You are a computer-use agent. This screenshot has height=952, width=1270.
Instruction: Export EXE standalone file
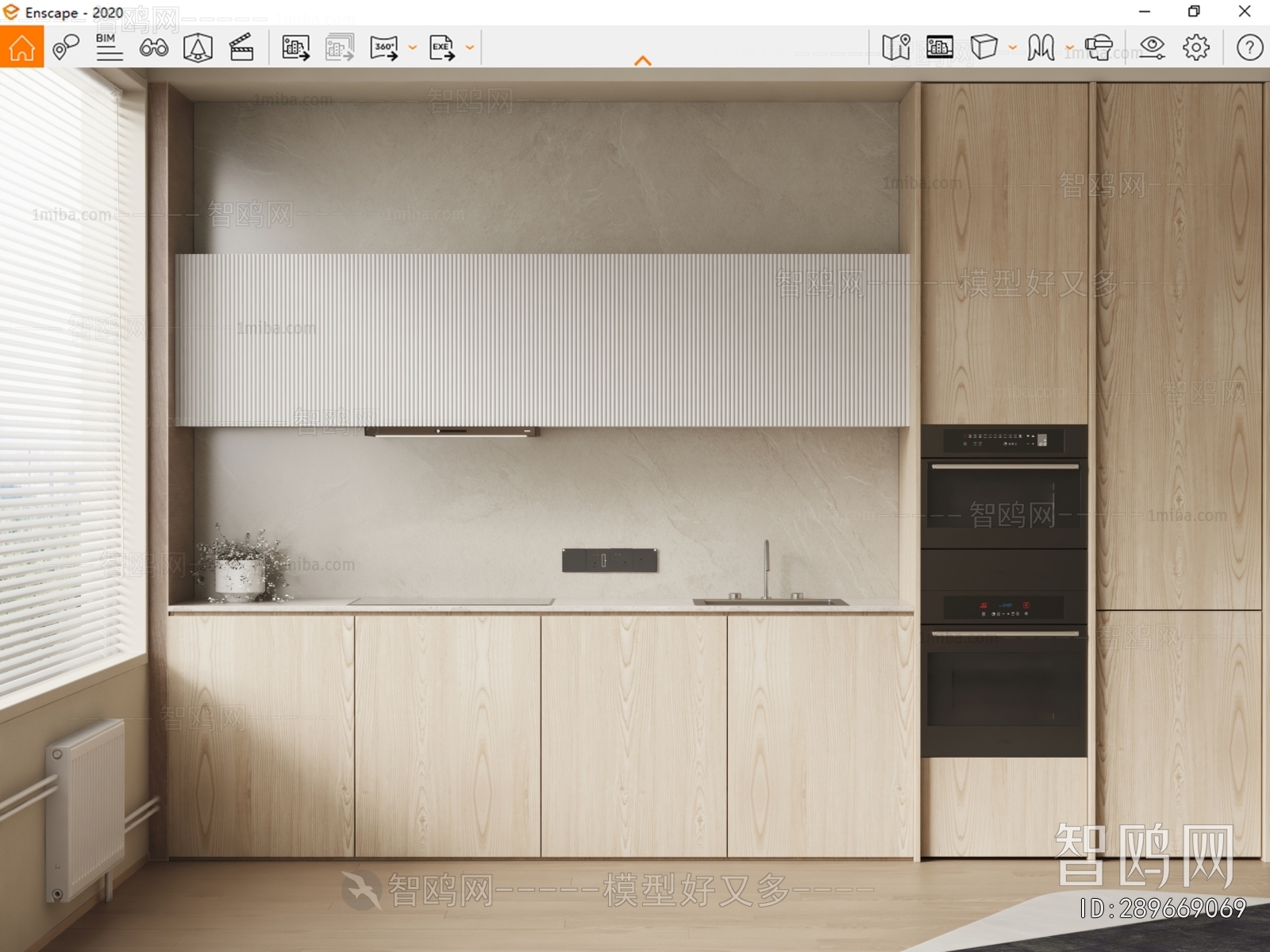point(442,48)
